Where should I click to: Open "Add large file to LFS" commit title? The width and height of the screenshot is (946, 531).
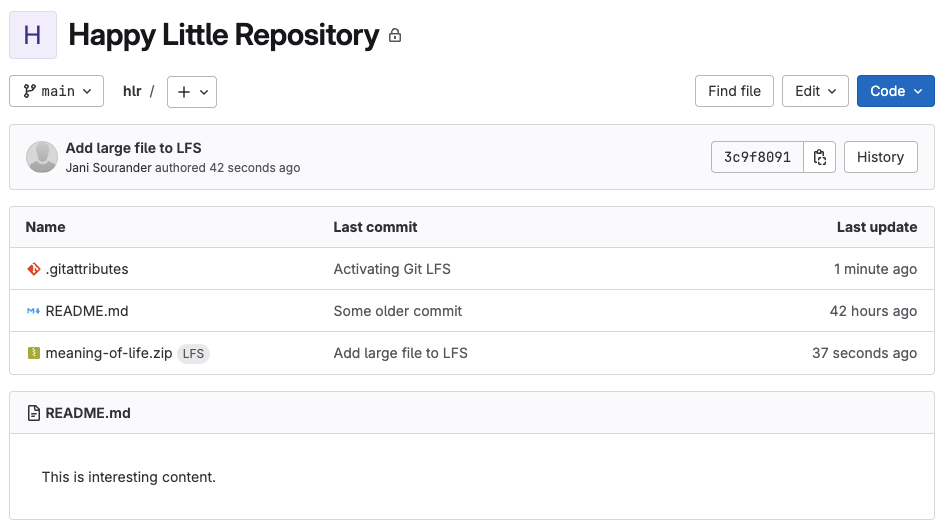[133, 148]
